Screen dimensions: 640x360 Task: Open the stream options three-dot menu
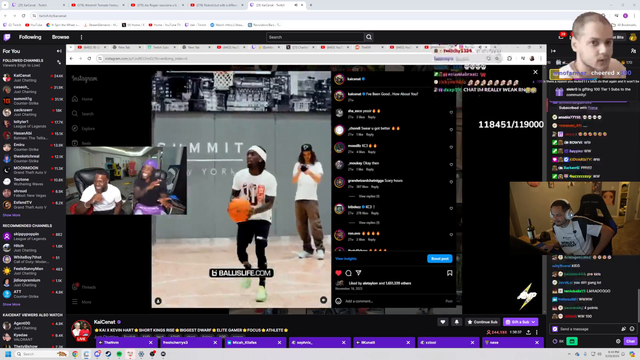tap(537, 332)
